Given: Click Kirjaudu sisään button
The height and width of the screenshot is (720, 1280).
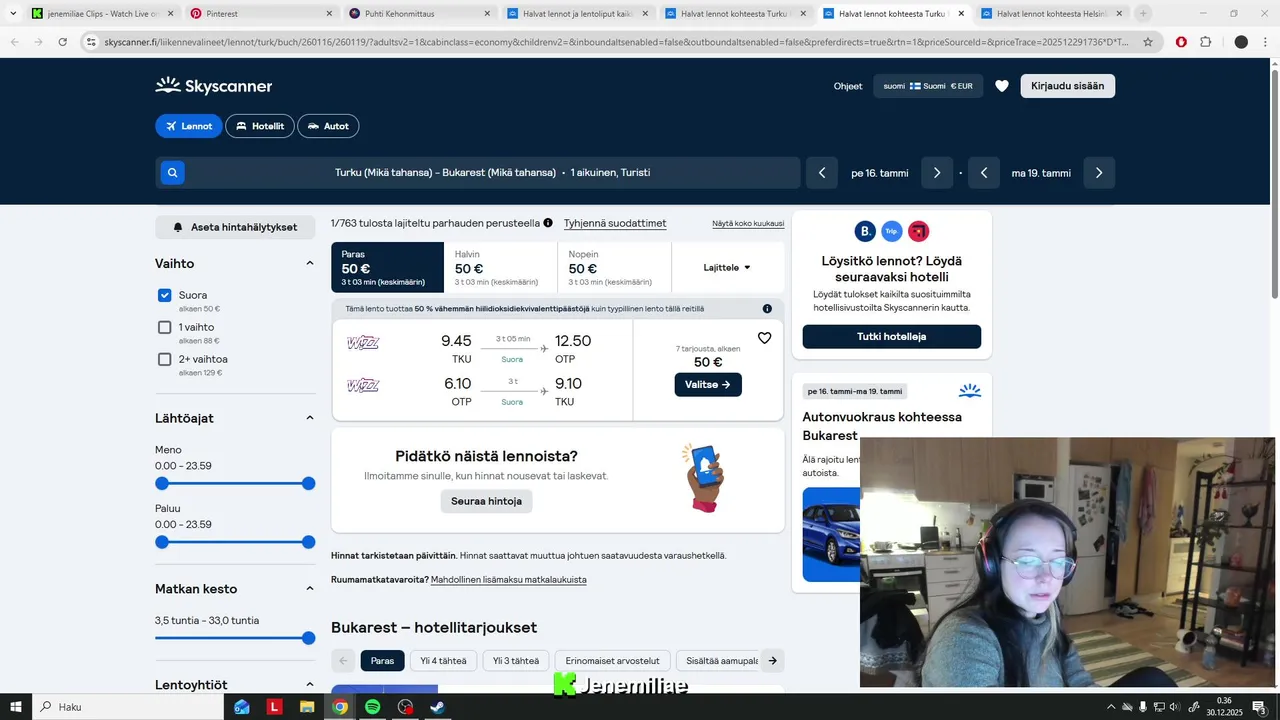Looking at the screenshot, I should pyautogui.click(x=1067, y=86).
